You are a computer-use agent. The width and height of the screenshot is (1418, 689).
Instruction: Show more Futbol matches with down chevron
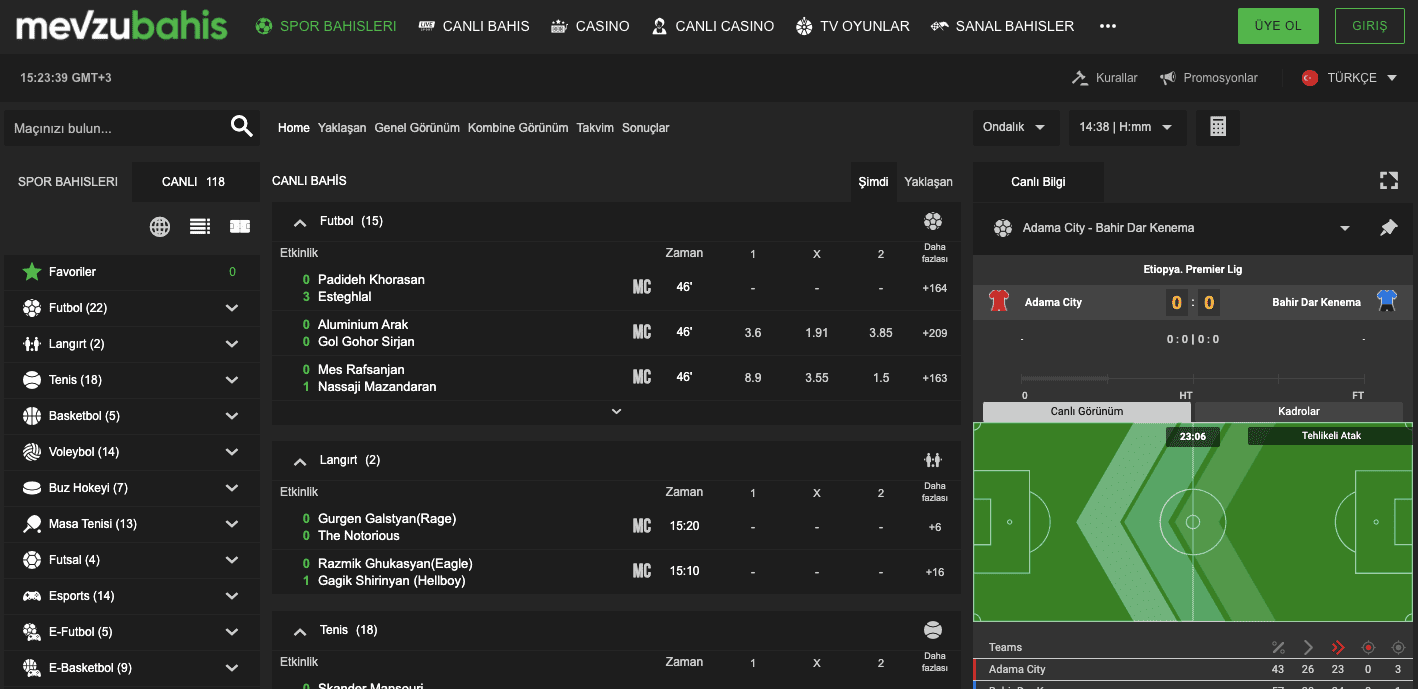point(616,411)
